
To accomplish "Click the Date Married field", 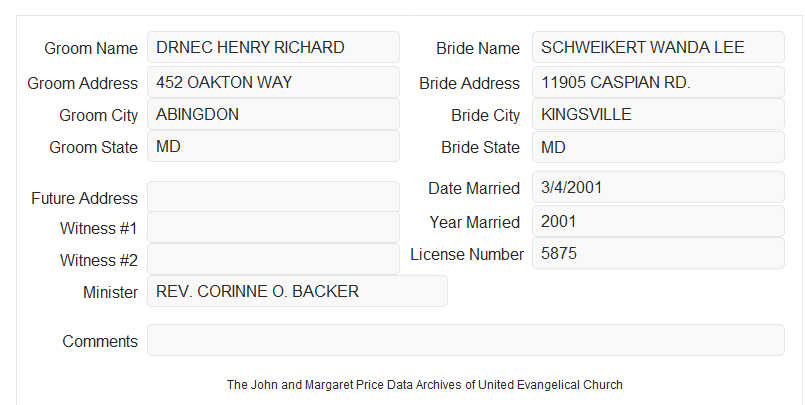I will (658, 187).
